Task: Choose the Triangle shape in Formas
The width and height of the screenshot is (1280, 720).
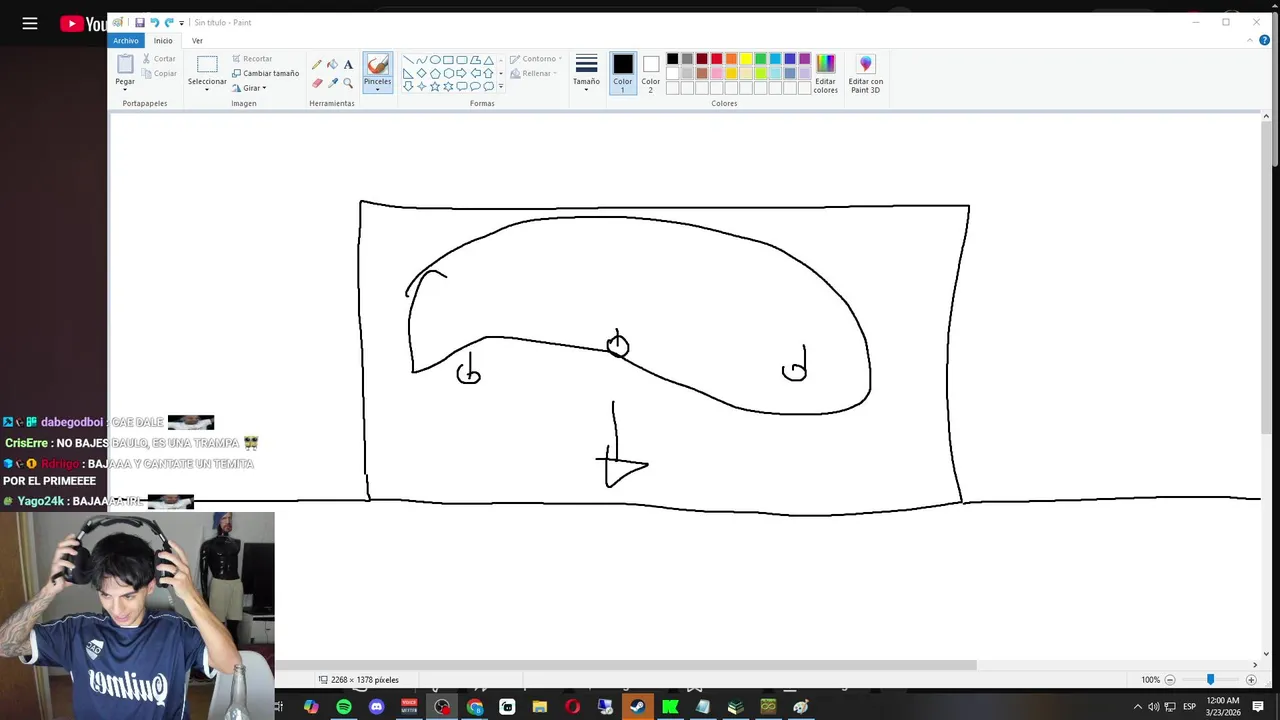Action: point(489,60)
